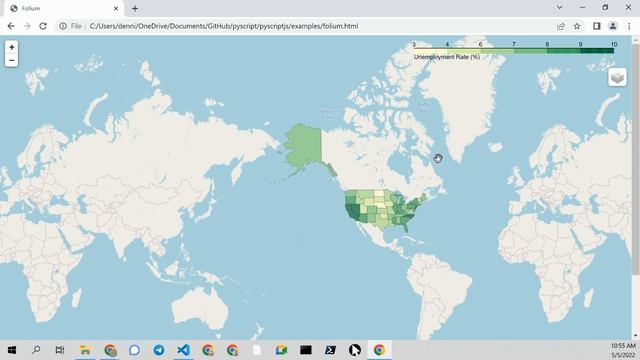The height and width of the screenshot is (360, 640).
Task: Click the lightest legend swatch near 3
Action: 430,51
